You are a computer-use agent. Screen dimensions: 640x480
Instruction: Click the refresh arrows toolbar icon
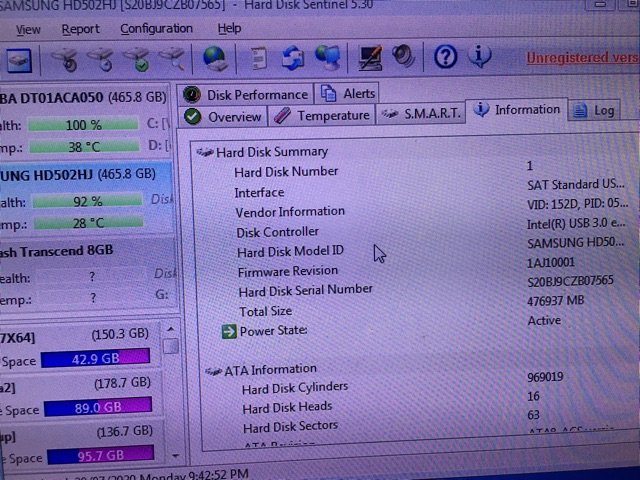click(x=292, y=58)
